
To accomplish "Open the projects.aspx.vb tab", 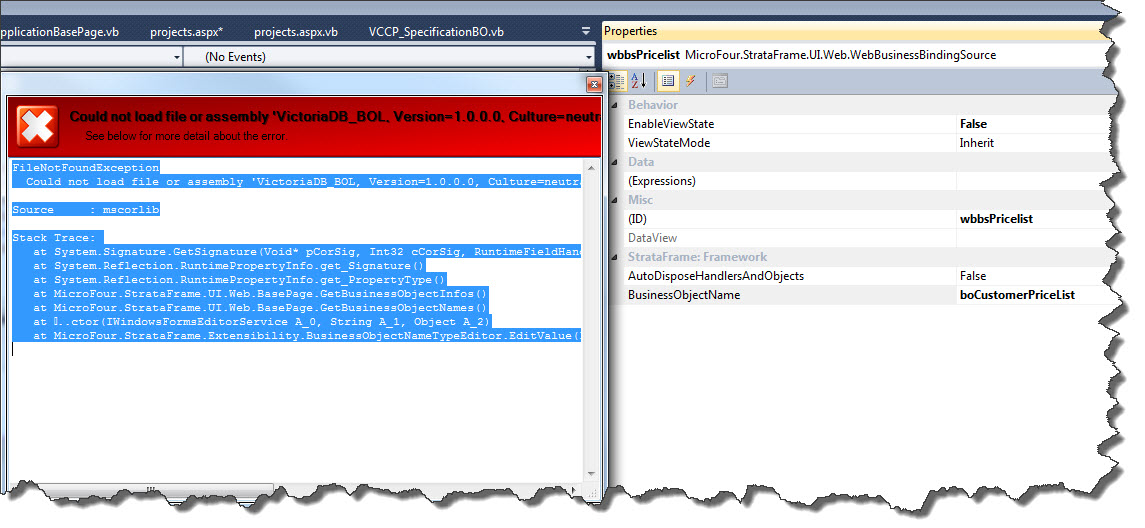I will [295, 32].
